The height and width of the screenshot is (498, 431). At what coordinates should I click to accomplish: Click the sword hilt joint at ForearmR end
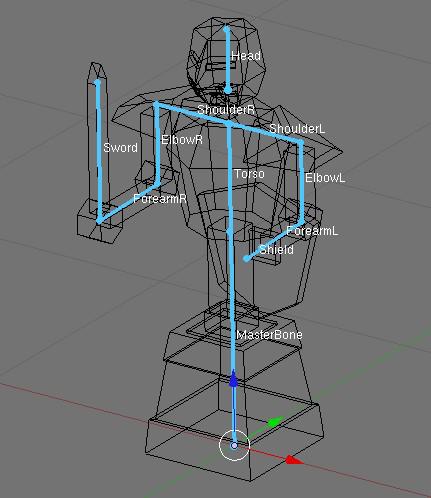point(99,221)
